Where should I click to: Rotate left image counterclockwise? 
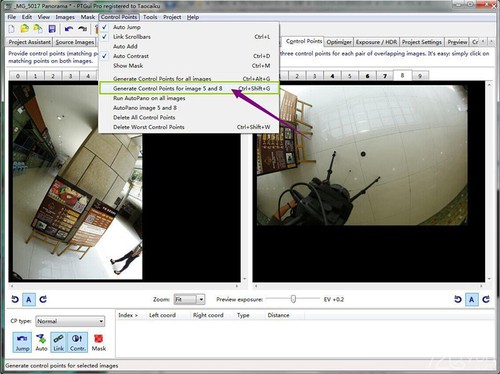pyautogui.click(x=15, y=299)
